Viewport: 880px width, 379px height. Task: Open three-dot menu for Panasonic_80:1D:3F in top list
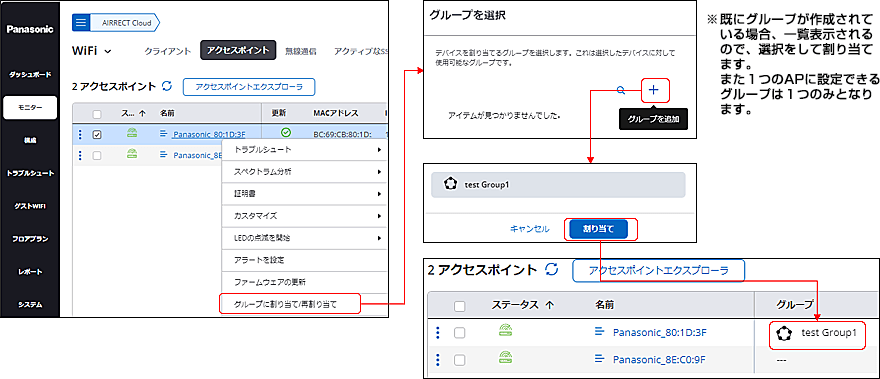pos(80,134)
